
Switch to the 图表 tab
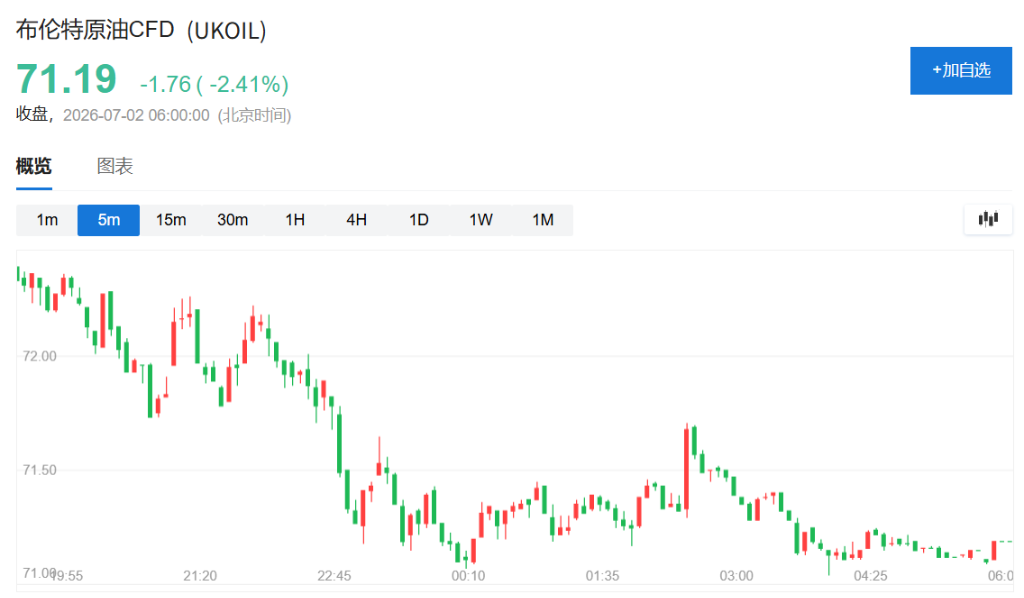coord(115,166)
